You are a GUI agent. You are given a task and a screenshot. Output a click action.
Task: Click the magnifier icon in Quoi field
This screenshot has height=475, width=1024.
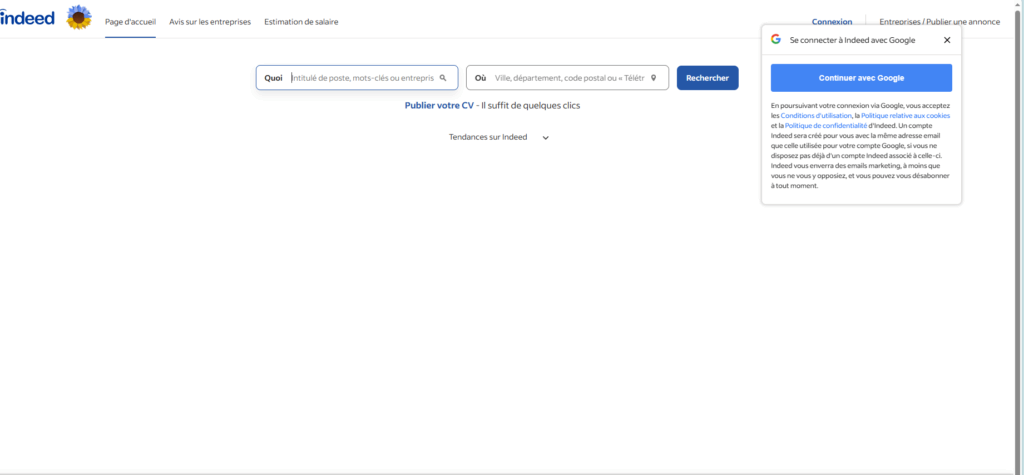pos(443,78)
